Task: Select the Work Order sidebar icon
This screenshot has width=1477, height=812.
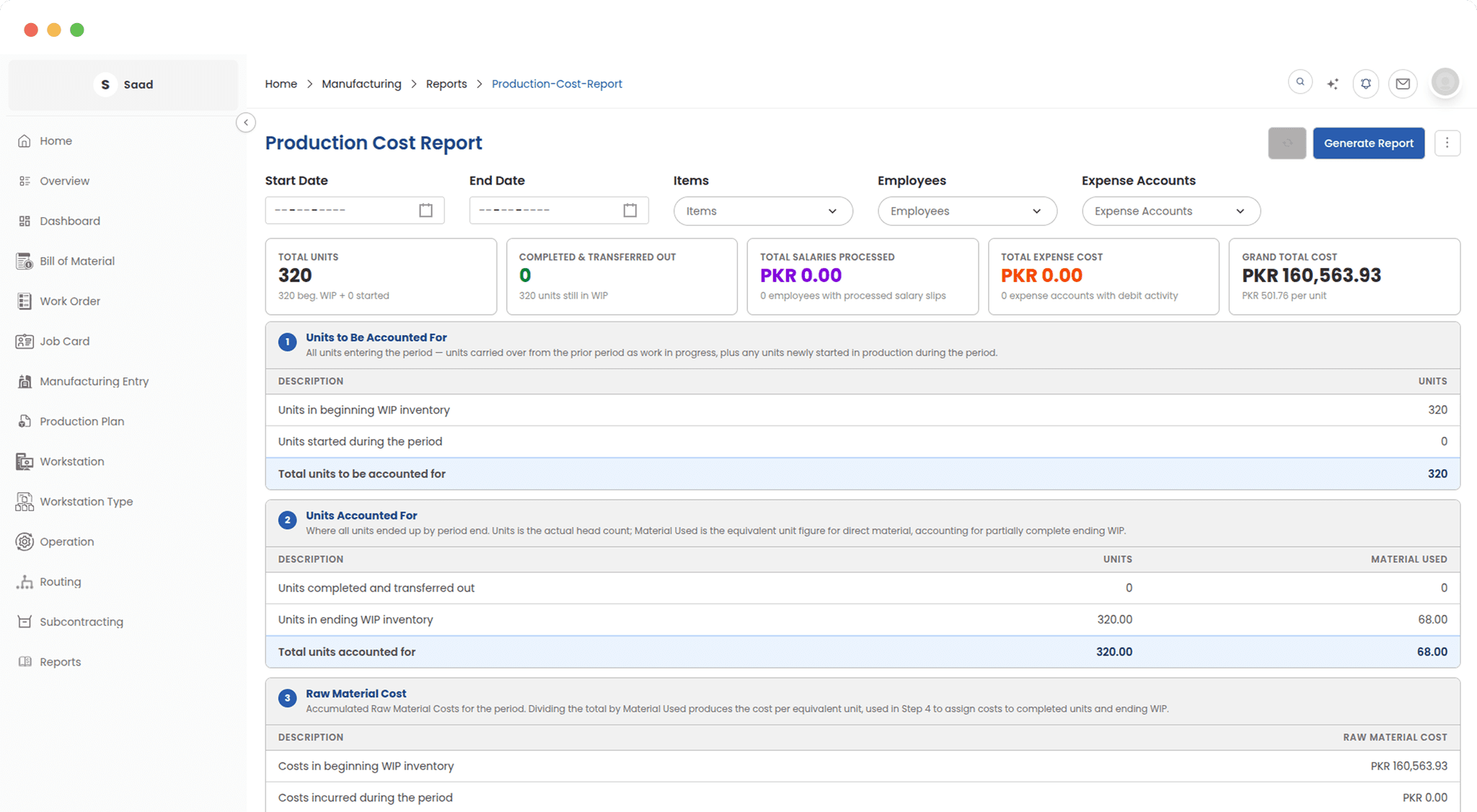Action: pyautogui.click(x=69, y=301)
